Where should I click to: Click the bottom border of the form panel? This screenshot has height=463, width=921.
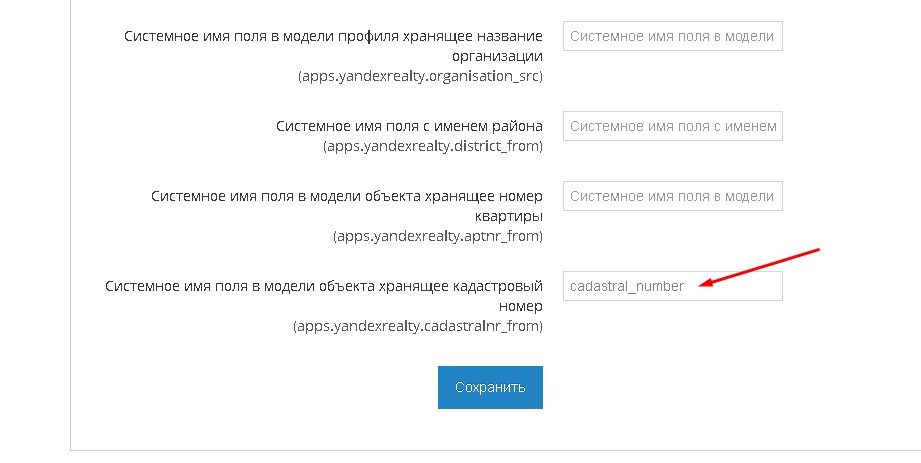490,450
